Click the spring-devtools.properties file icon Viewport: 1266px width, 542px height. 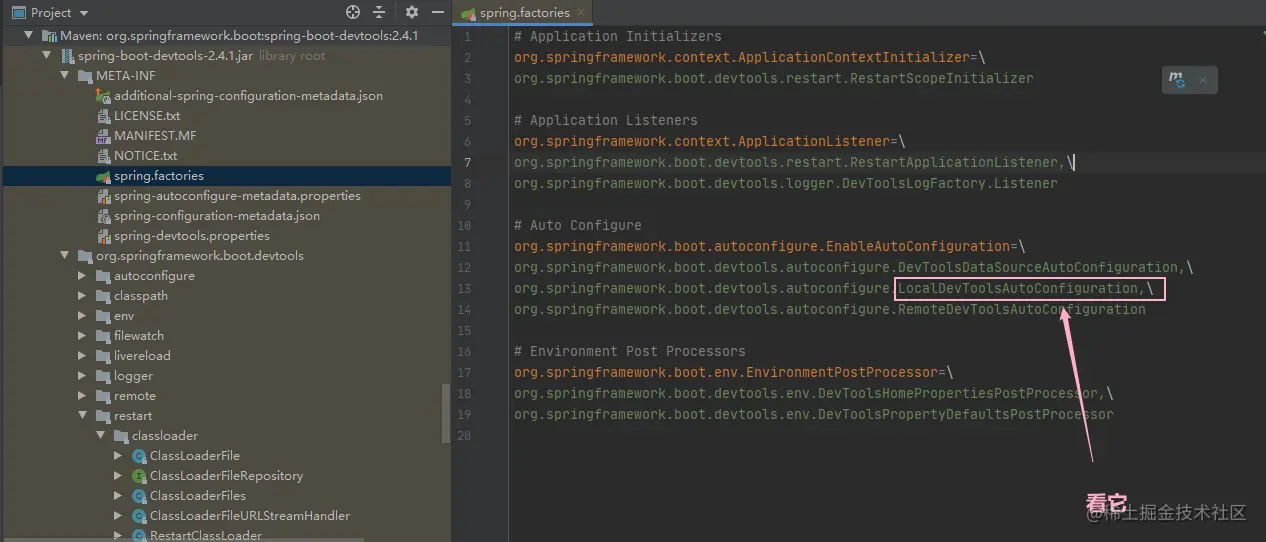[x=103, y=236]
